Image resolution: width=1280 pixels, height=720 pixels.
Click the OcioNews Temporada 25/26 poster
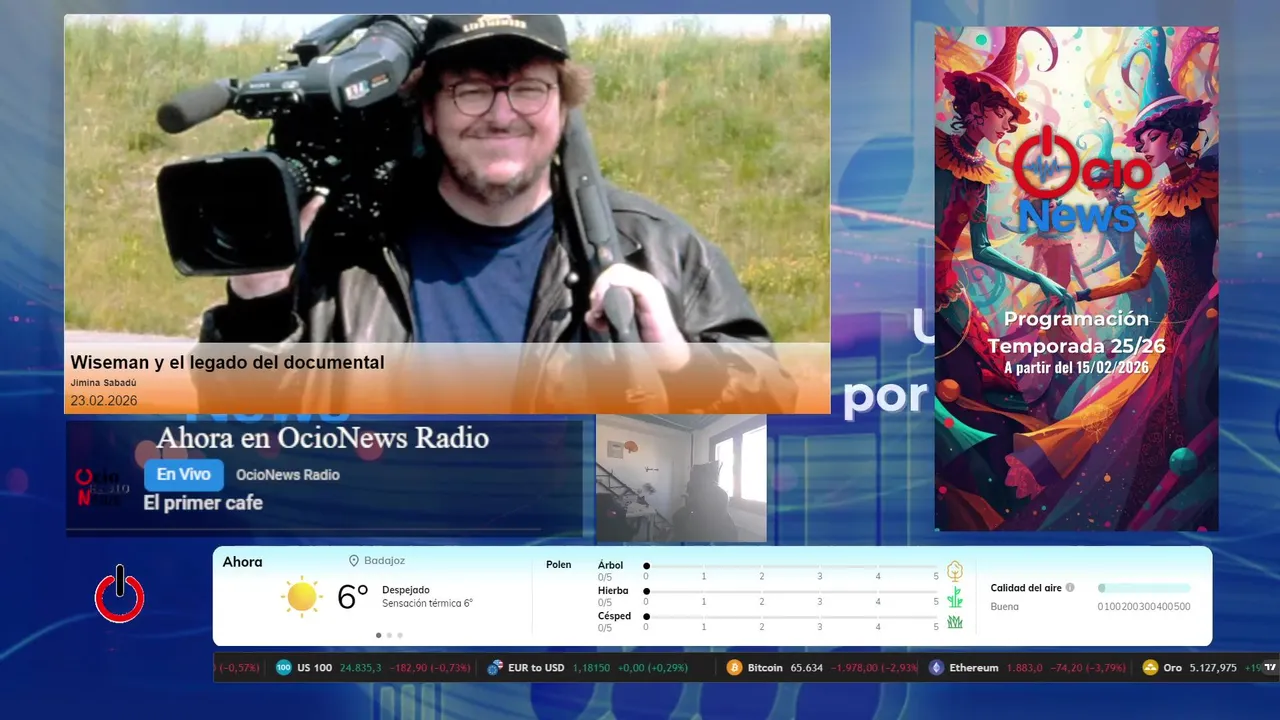(x=1076, y=278)
